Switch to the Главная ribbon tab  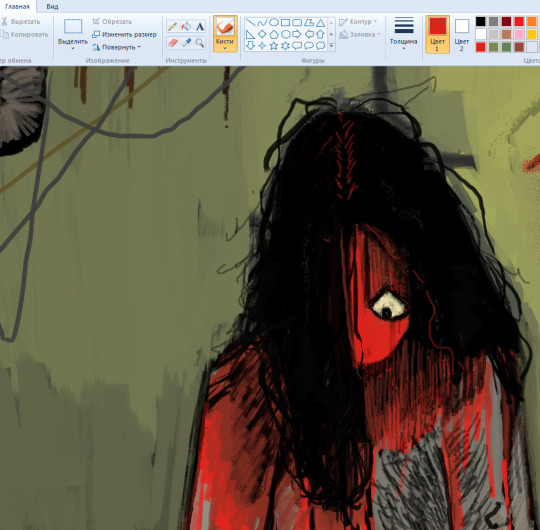[18, 7]
